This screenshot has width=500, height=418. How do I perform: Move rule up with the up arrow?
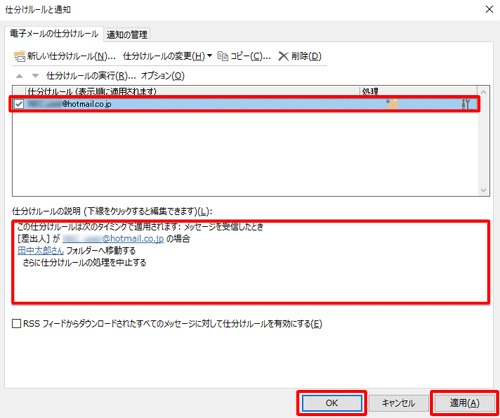[x=19, y=76]
